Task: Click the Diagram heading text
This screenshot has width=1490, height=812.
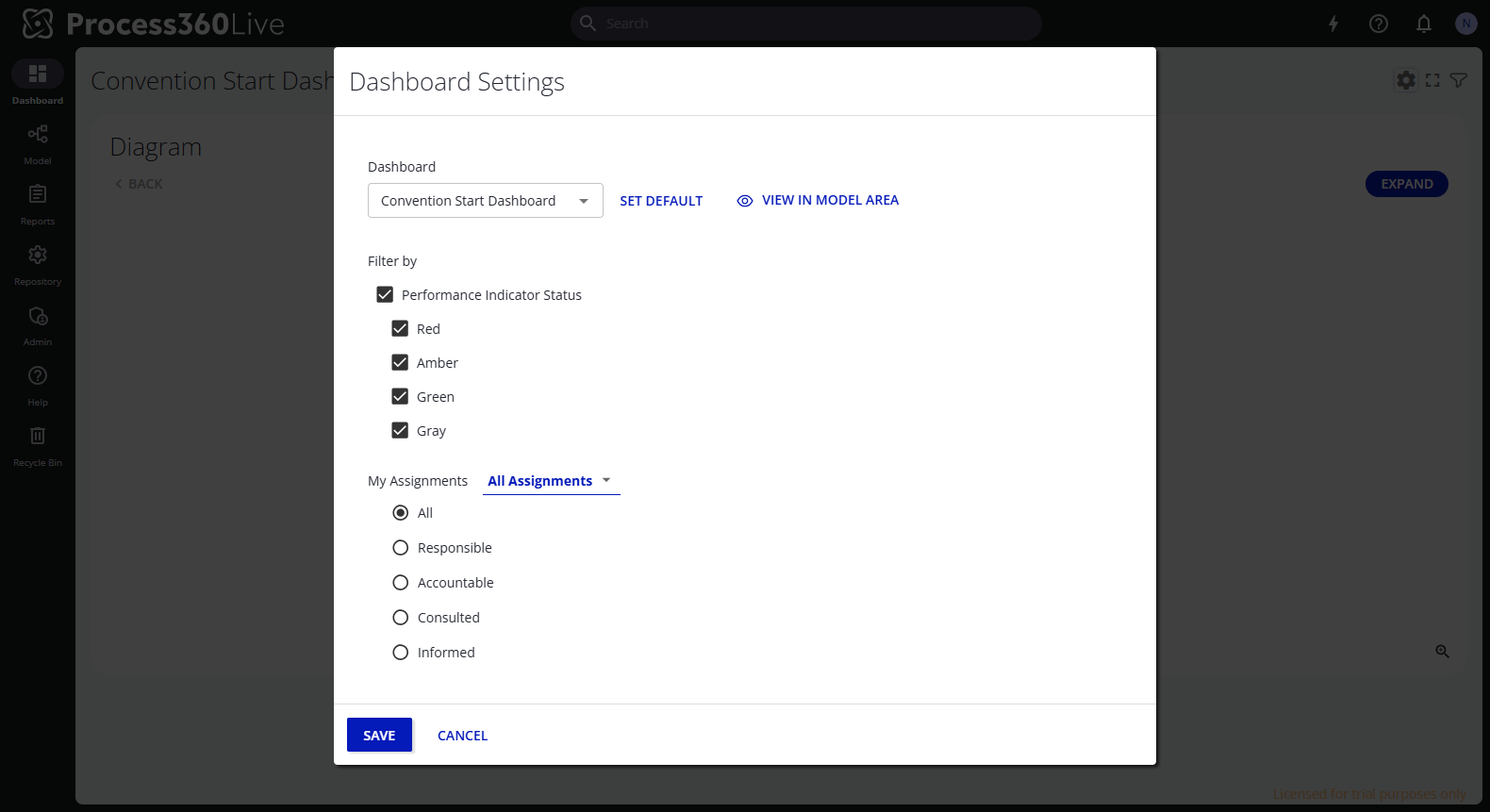Action: [x=156, y=147]
